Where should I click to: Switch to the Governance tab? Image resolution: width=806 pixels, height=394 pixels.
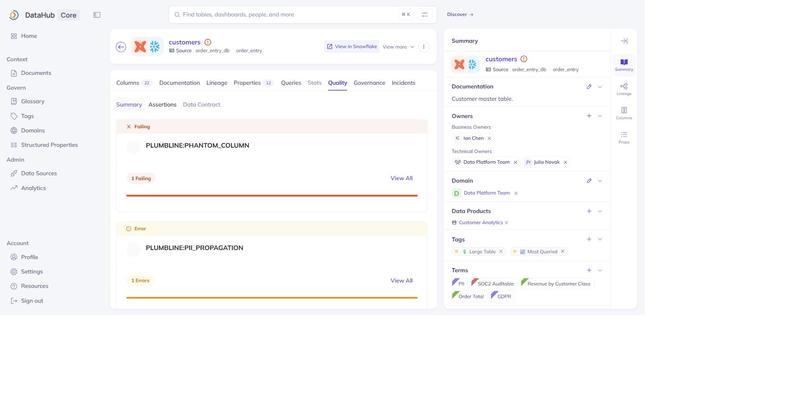point(369,83)
